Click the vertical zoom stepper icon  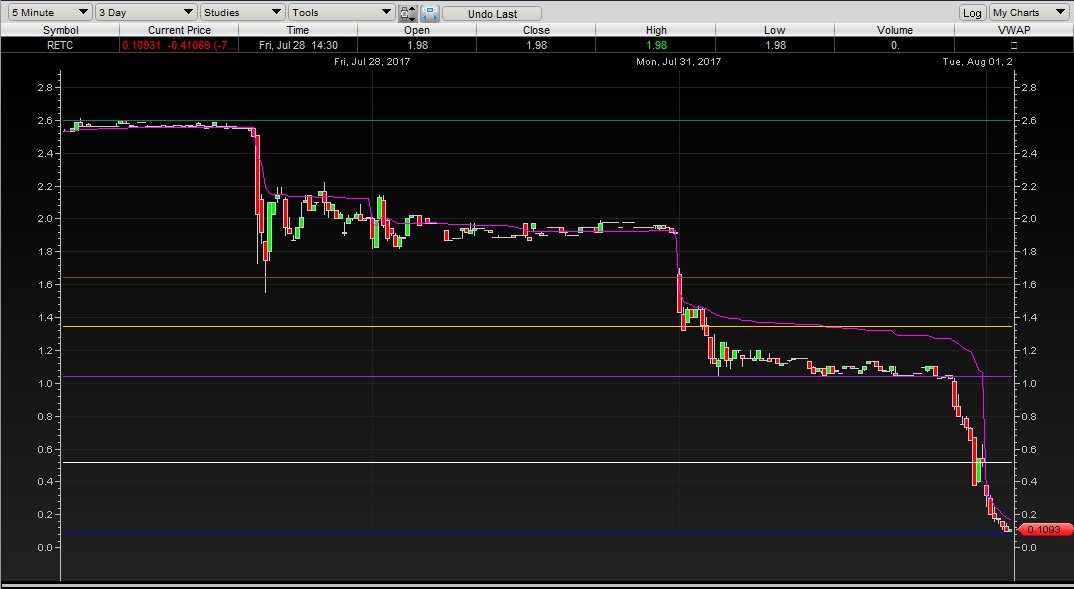pyautogui.click(x=408, y=13)
